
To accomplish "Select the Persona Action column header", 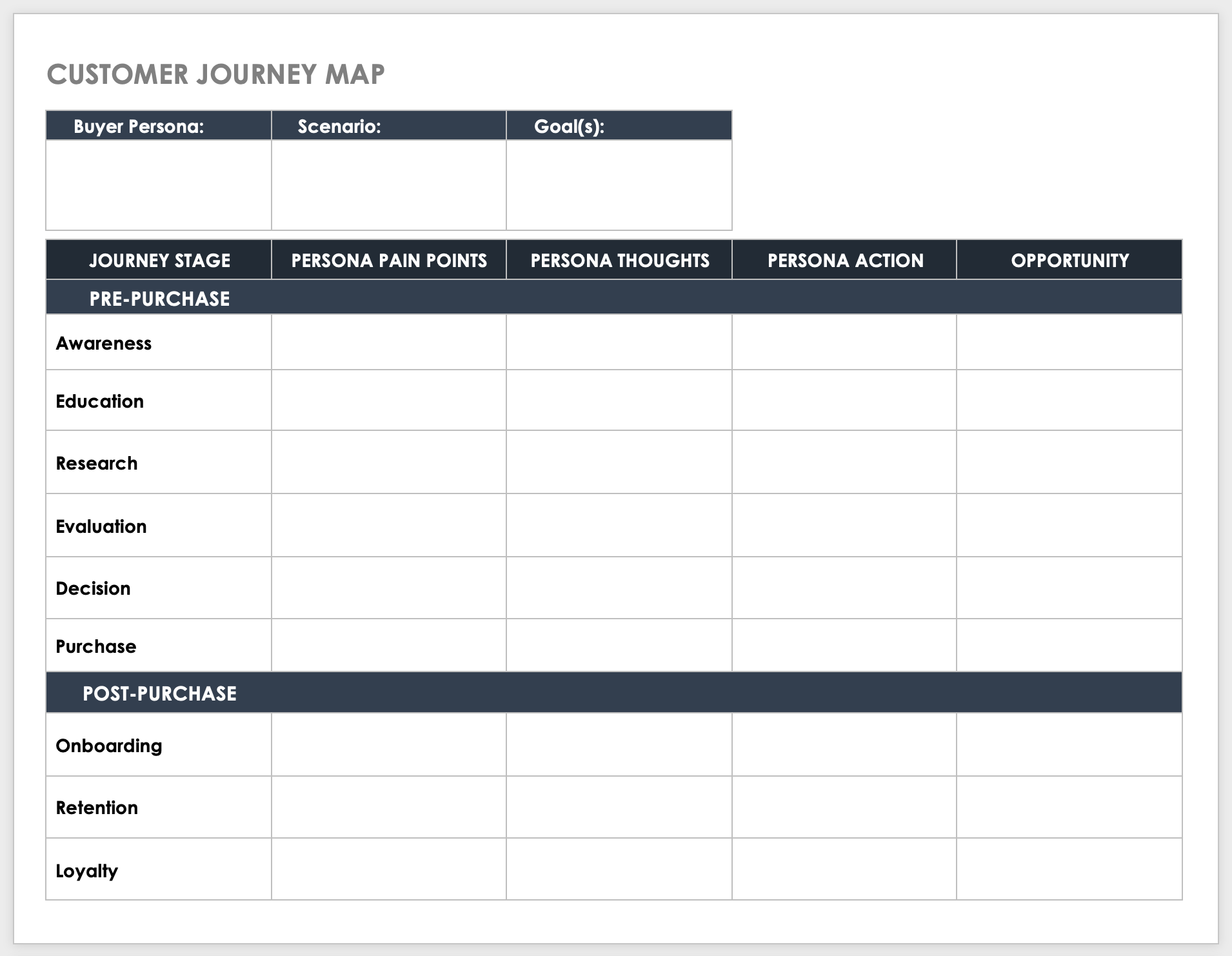I will click(845, 260).
